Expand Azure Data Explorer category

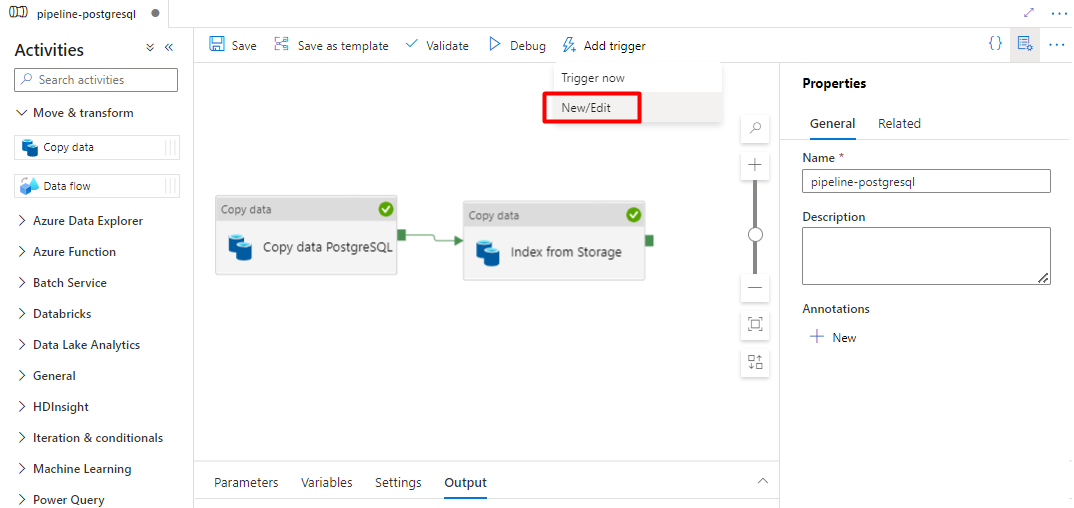click(80, 221)
